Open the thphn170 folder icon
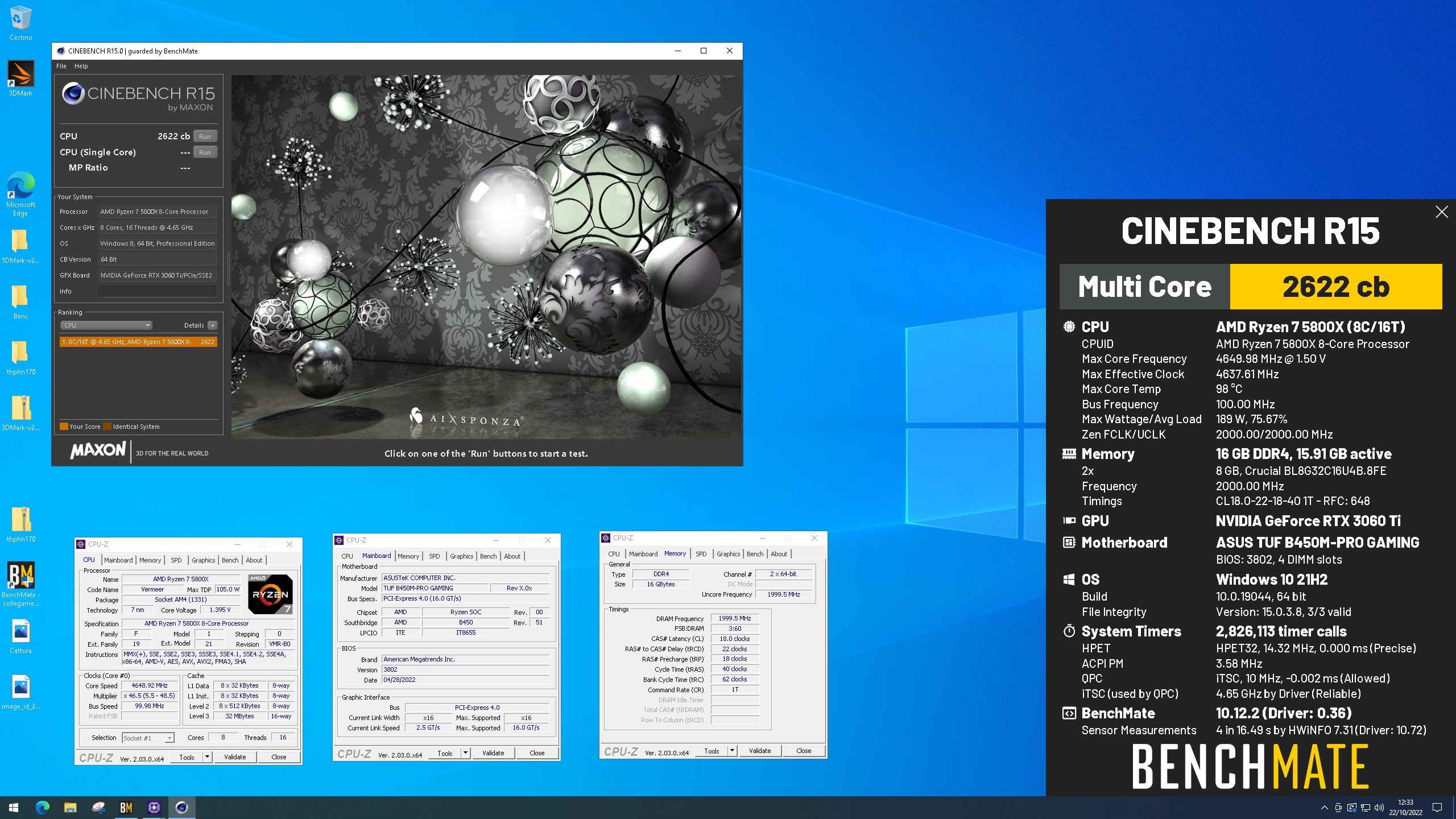This screenshot has width=1456, height=819. coord(20,358)
